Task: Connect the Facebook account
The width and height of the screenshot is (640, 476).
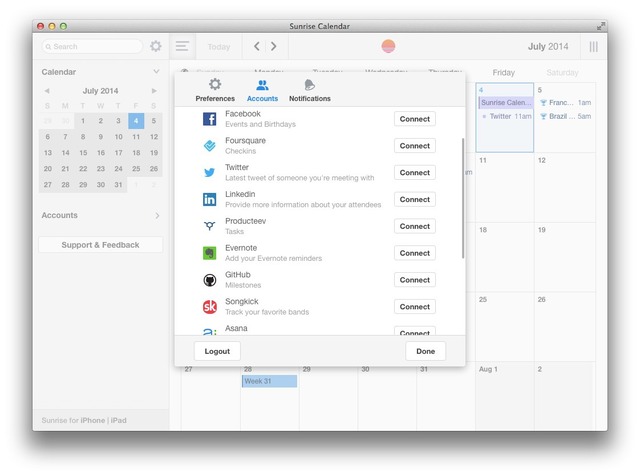Action: (415, 119)
